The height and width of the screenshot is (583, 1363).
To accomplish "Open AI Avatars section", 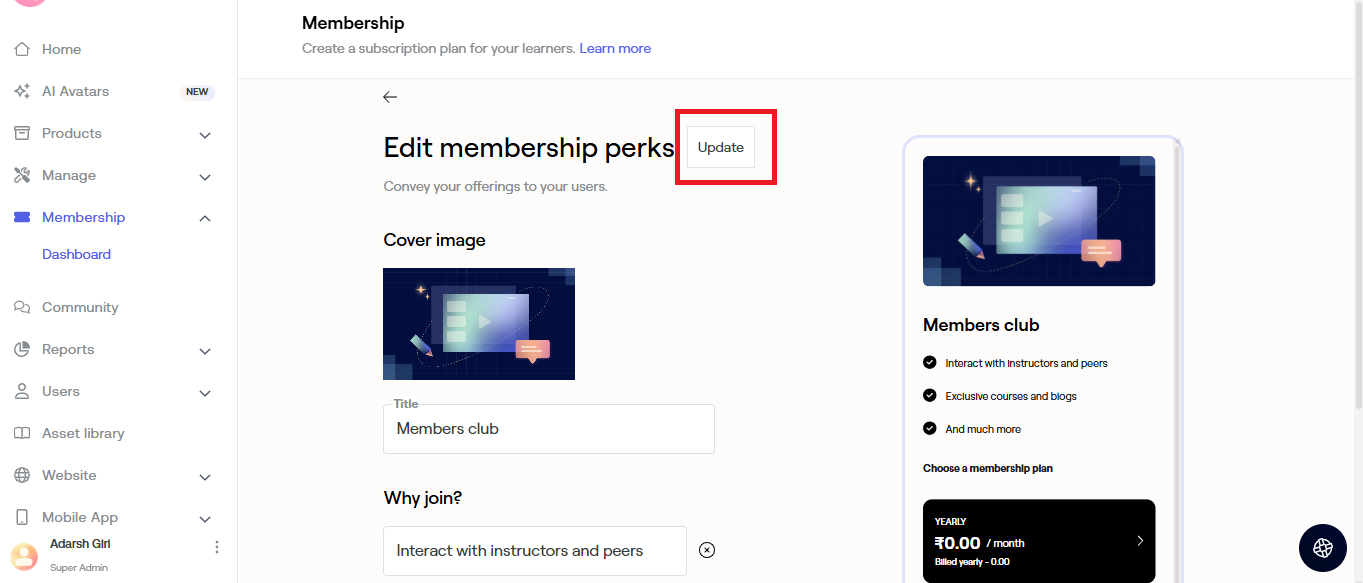I will [75, 91].
